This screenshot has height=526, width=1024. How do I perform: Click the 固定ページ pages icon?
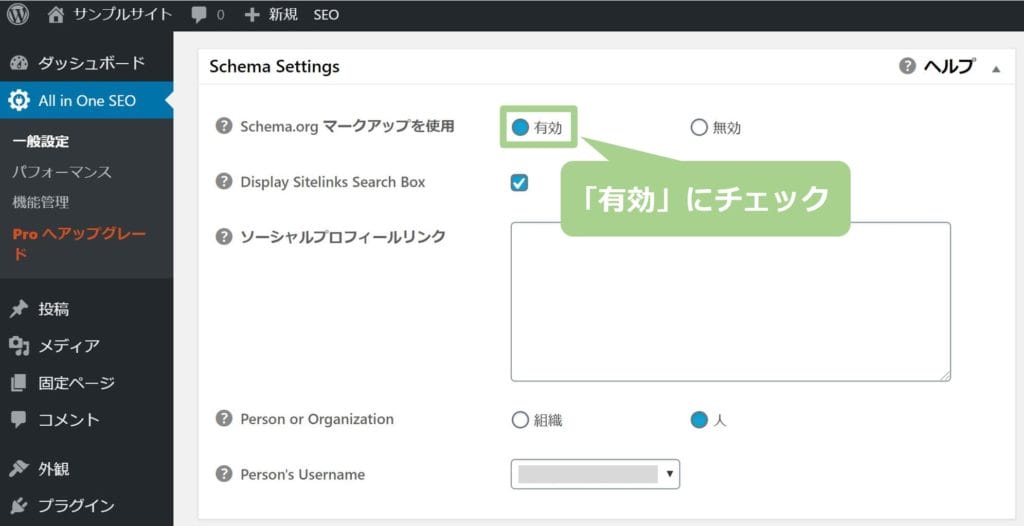click(x=19, y=383)
